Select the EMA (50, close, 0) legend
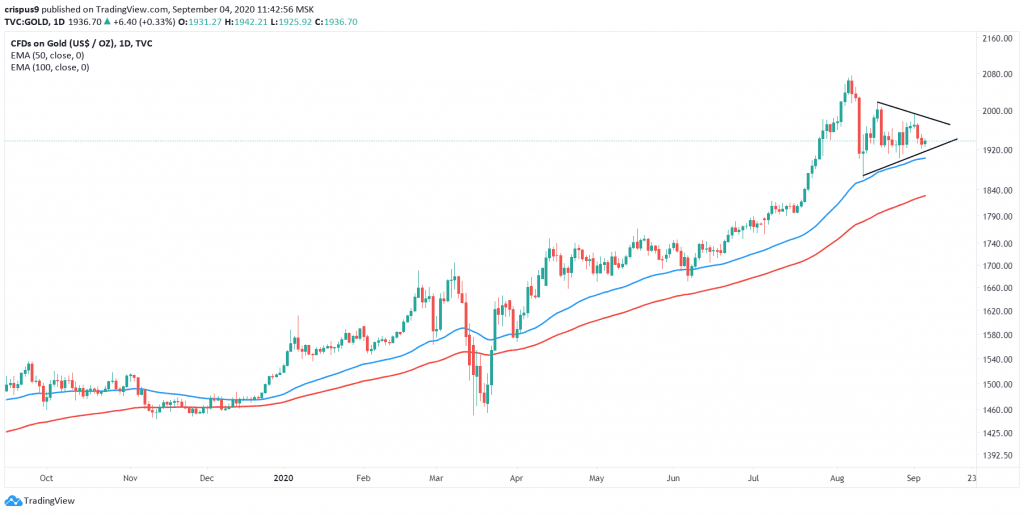1024x514 pixels. [50, 55]
